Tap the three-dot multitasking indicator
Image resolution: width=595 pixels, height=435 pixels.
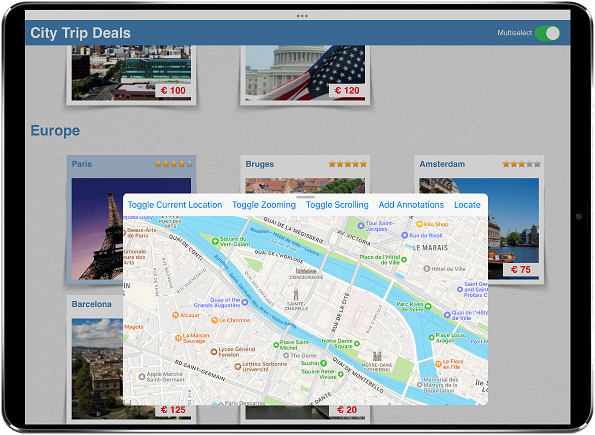click(x=302, y=16)
